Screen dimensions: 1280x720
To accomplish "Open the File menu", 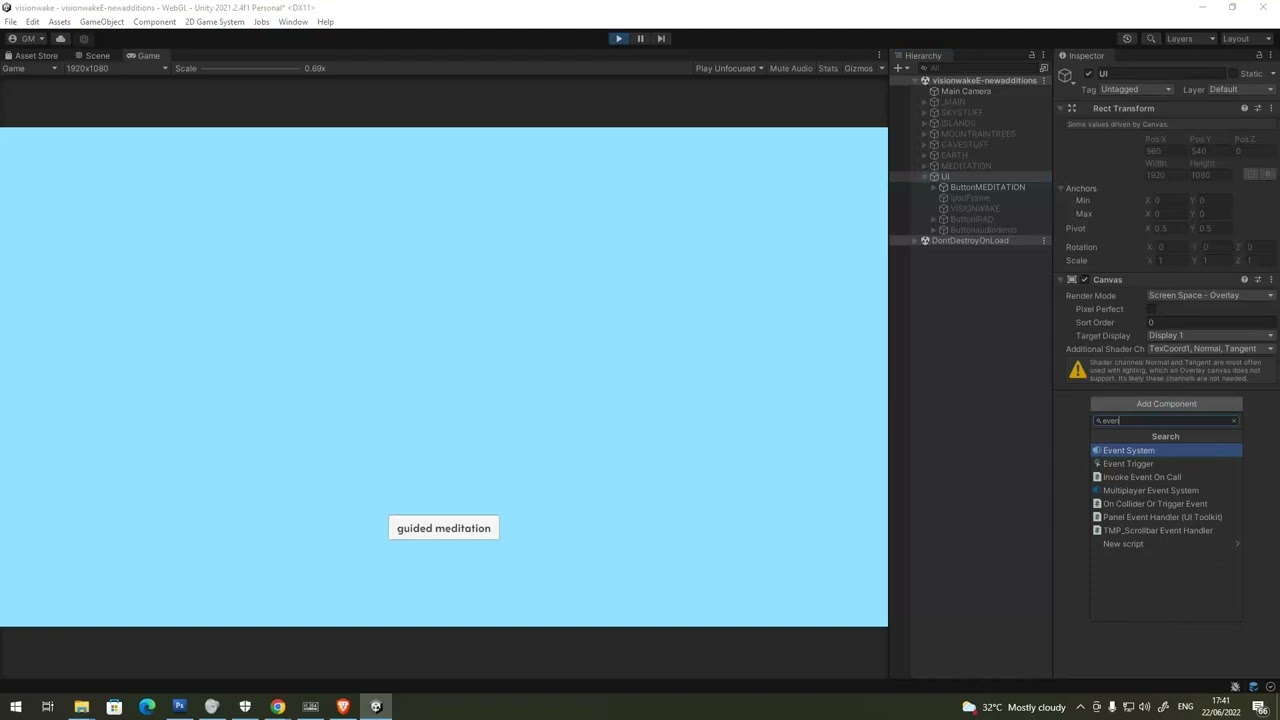I will pyautogui.click(x=10, y=22).
